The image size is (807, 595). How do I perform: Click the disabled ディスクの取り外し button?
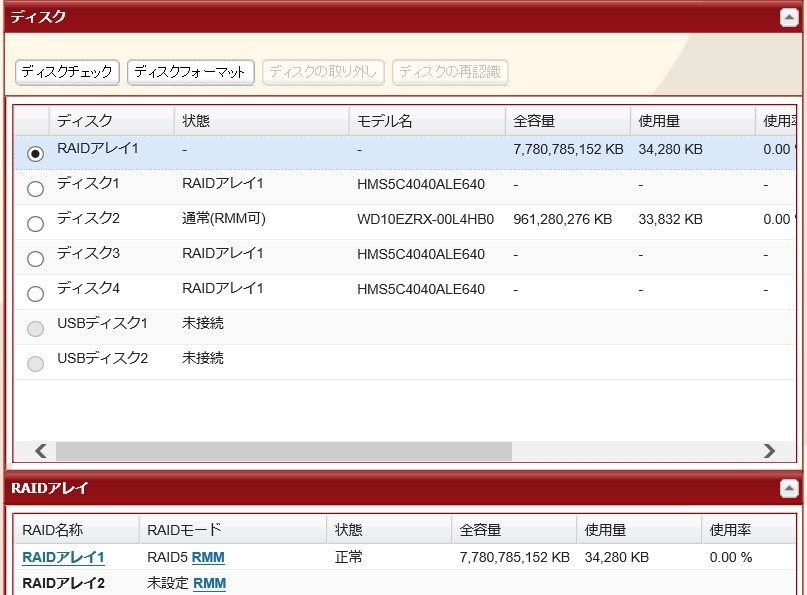coord(323,72)
